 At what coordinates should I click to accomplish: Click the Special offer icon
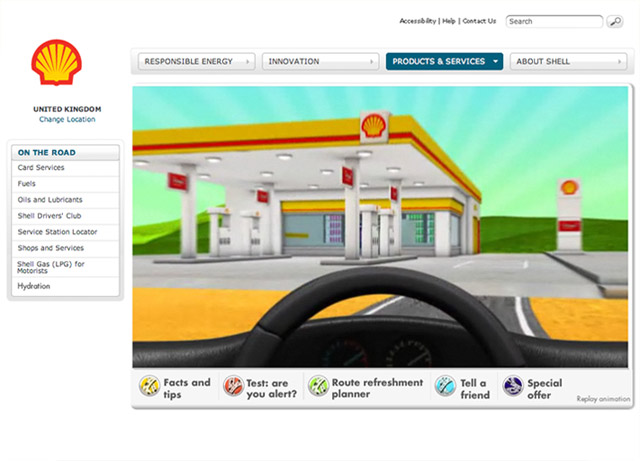[513, 387]
